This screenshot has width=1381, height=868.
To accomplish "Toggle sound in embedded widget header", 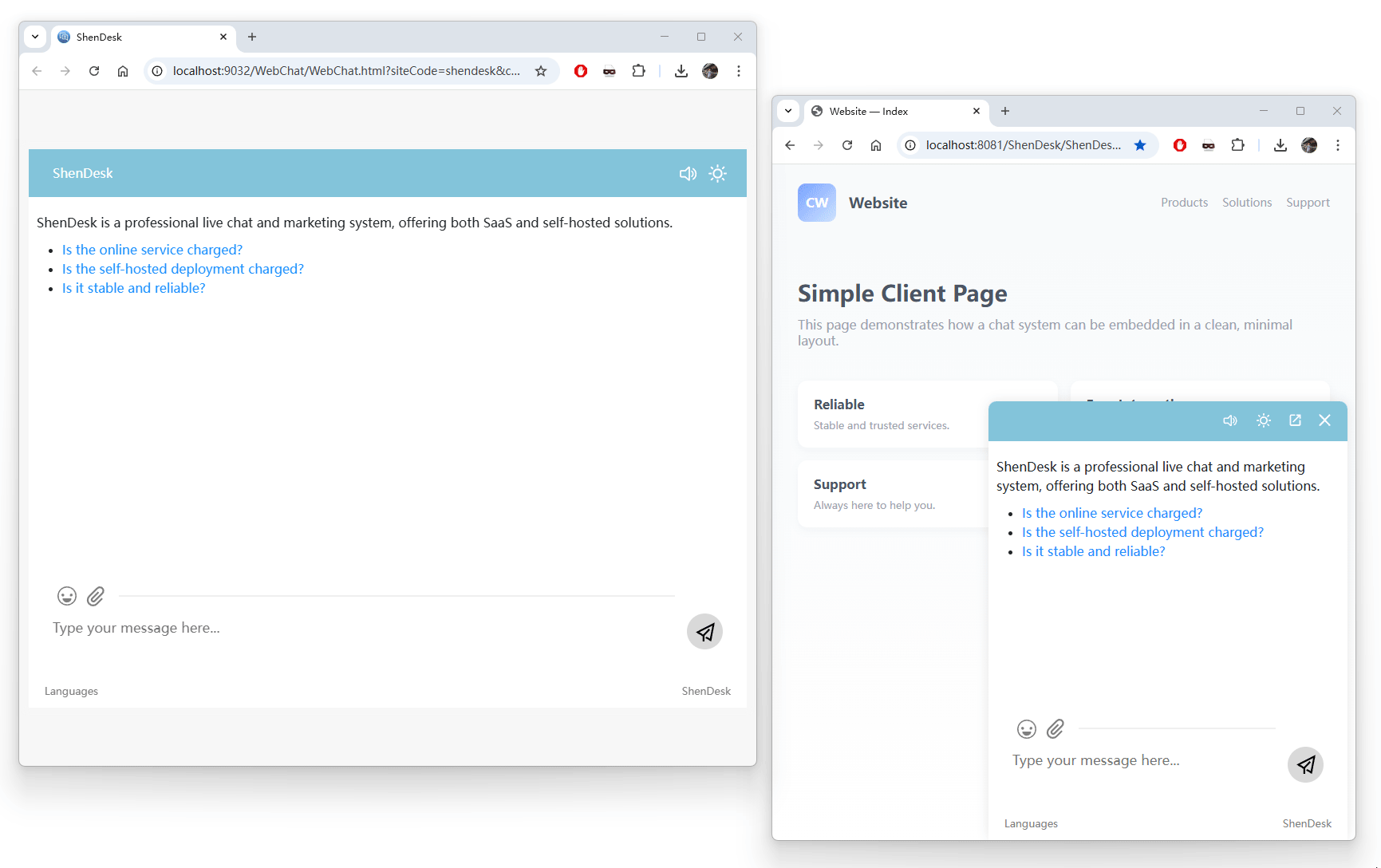I will pos(1230,420).
